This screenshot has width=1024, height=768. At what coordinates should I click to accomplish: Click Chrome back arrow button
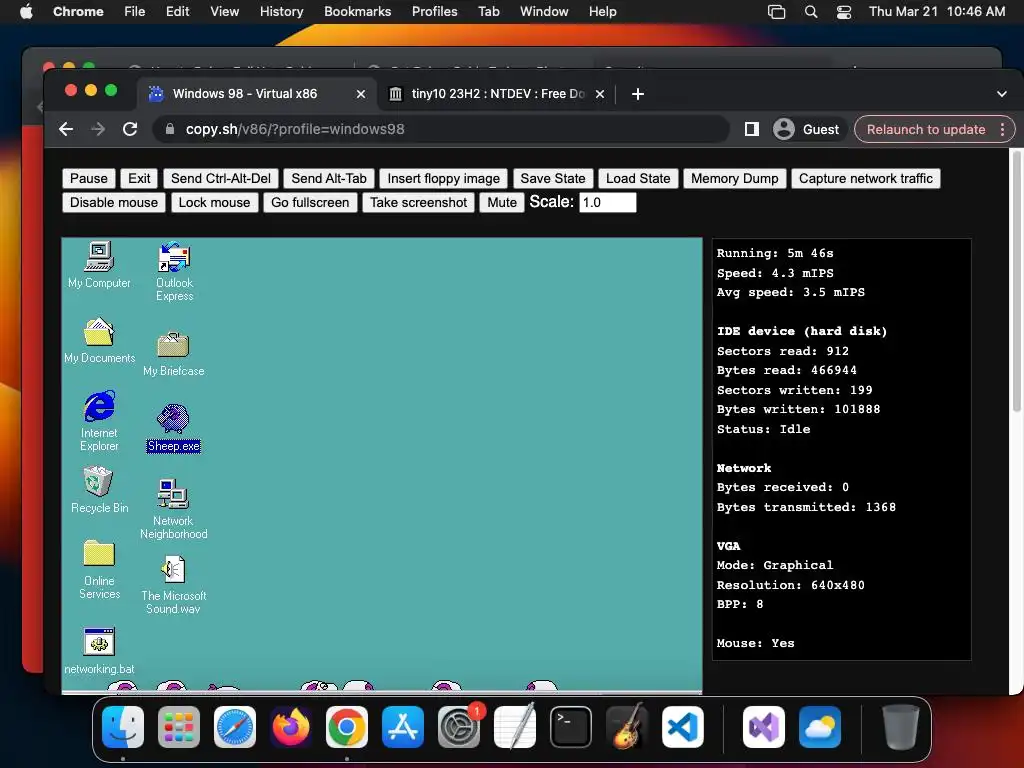coord(66,129)
